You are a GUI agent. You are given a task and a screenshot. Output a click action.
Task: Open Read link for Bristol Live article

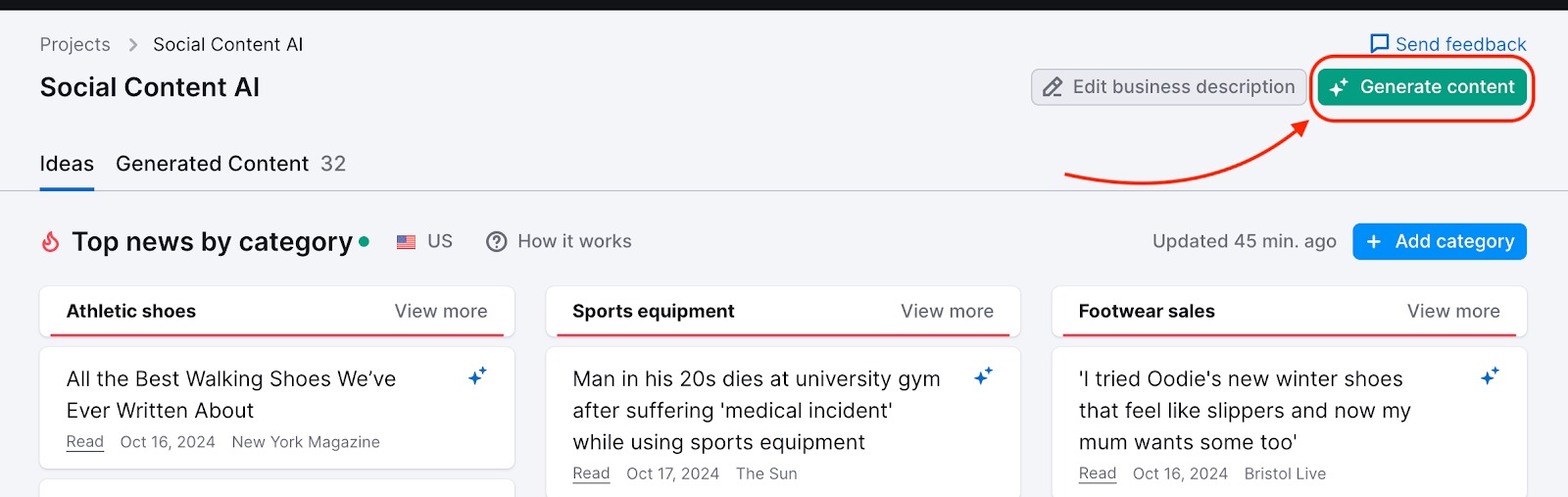(1098, 473)
